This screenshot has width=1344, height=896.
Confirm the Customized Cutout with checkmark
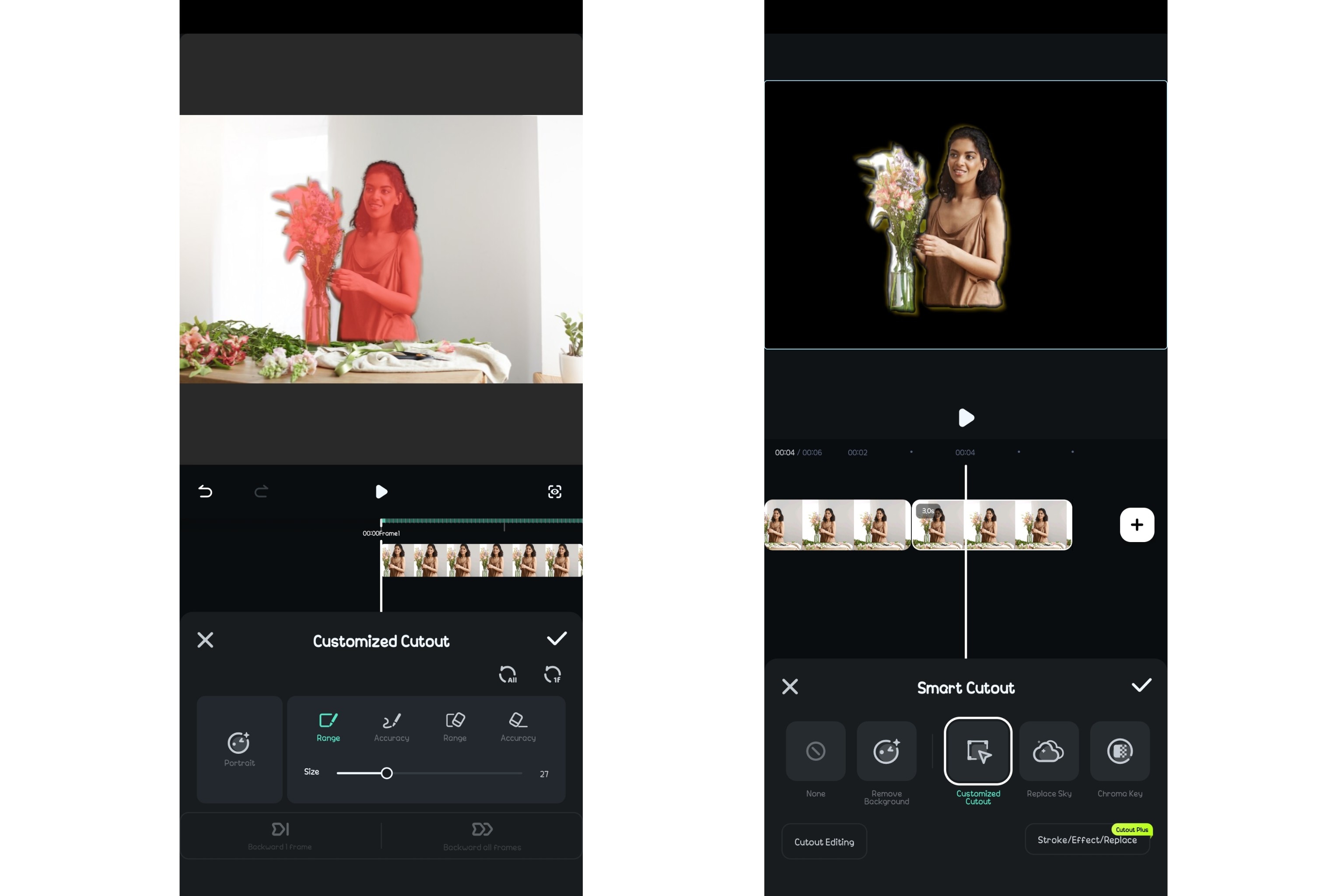coord(556,639)
